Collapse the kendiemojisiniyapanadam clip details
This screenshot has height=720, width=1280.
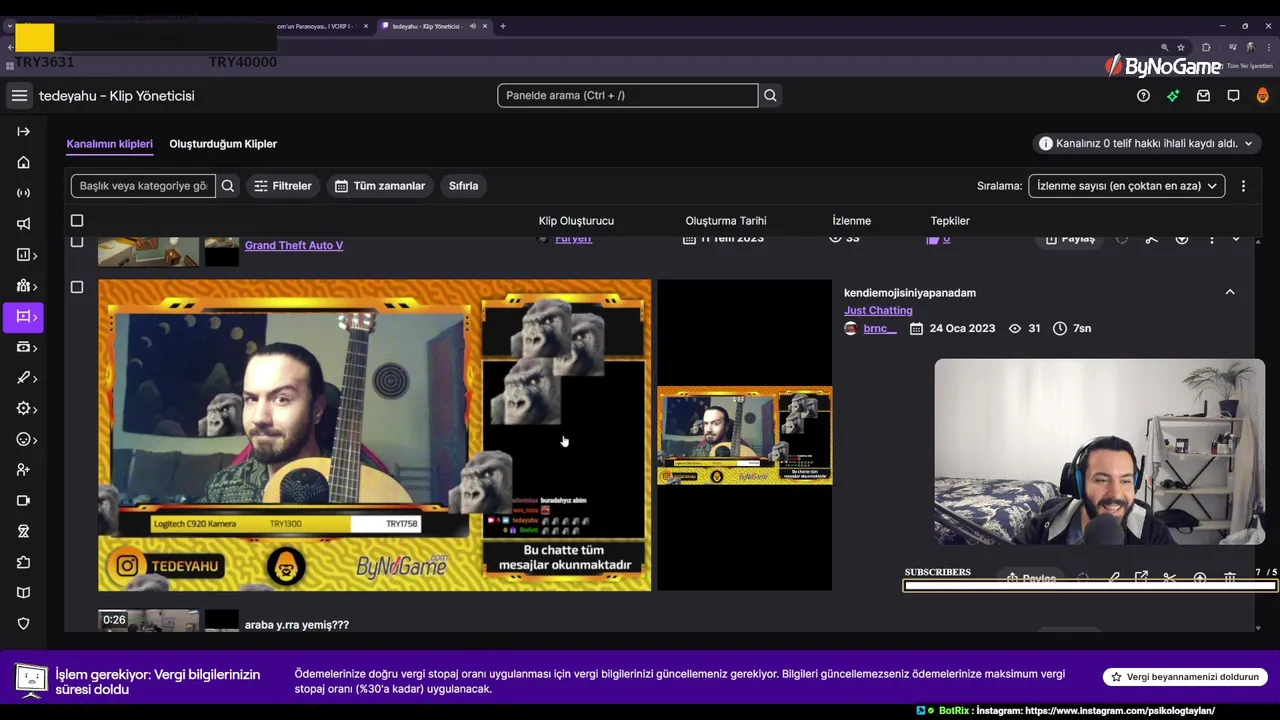click(1230, 292)
